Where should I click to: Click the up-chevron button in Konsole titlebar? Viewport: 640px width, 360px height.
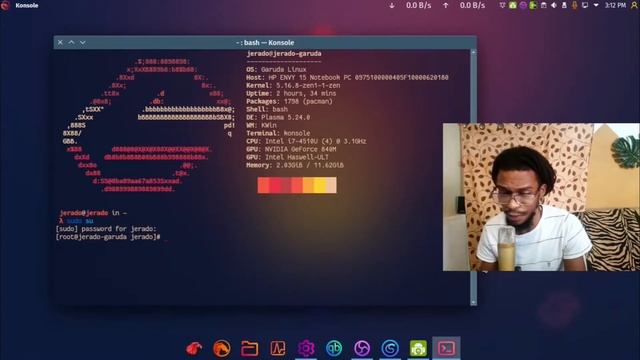pos(71,42)
